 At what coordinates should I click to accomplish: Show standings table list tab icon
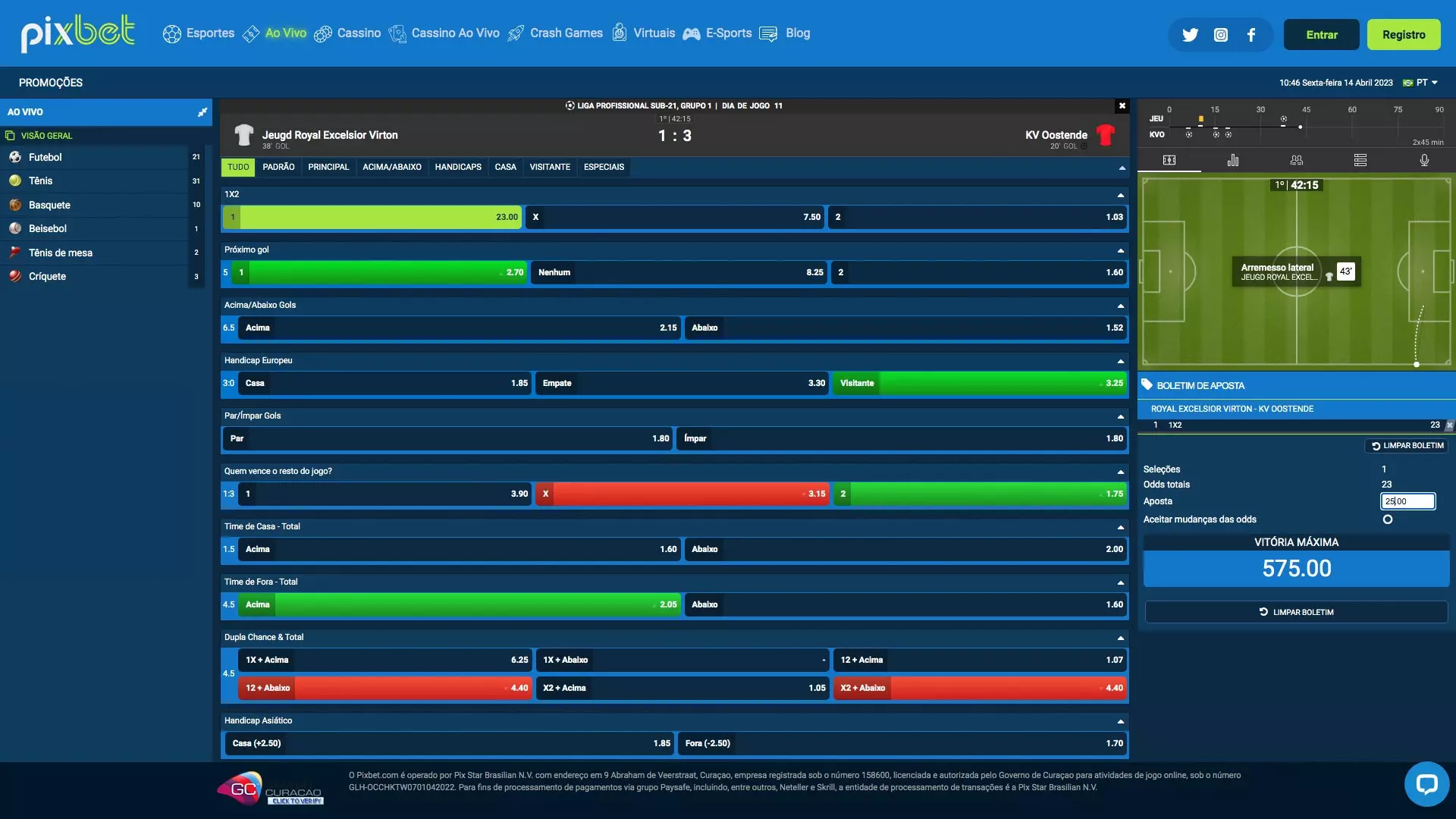pyautogui.click(x=1360, y=160)
